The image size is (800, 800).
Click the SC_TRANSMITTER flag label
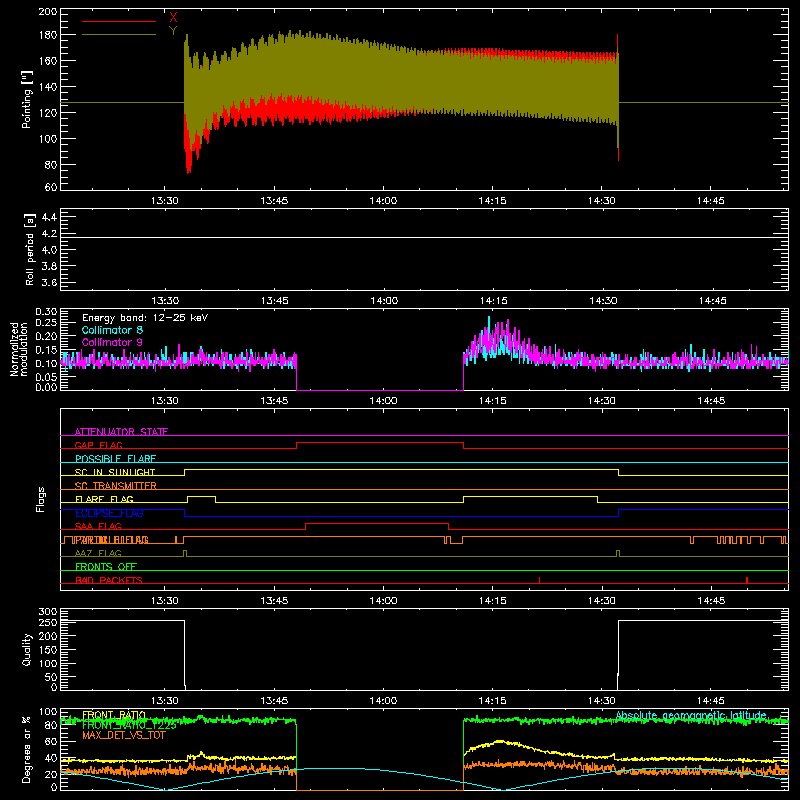click(116, 486)
